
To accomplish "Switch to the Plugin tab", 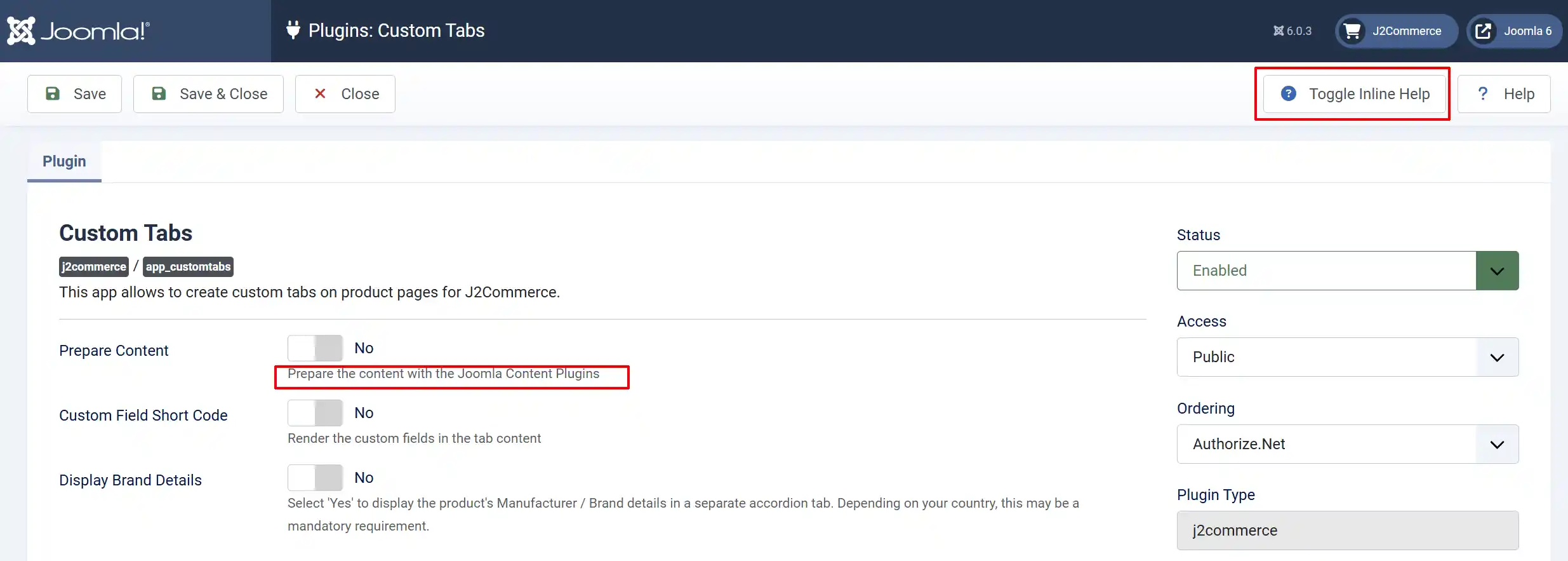I will coord(64,161).
